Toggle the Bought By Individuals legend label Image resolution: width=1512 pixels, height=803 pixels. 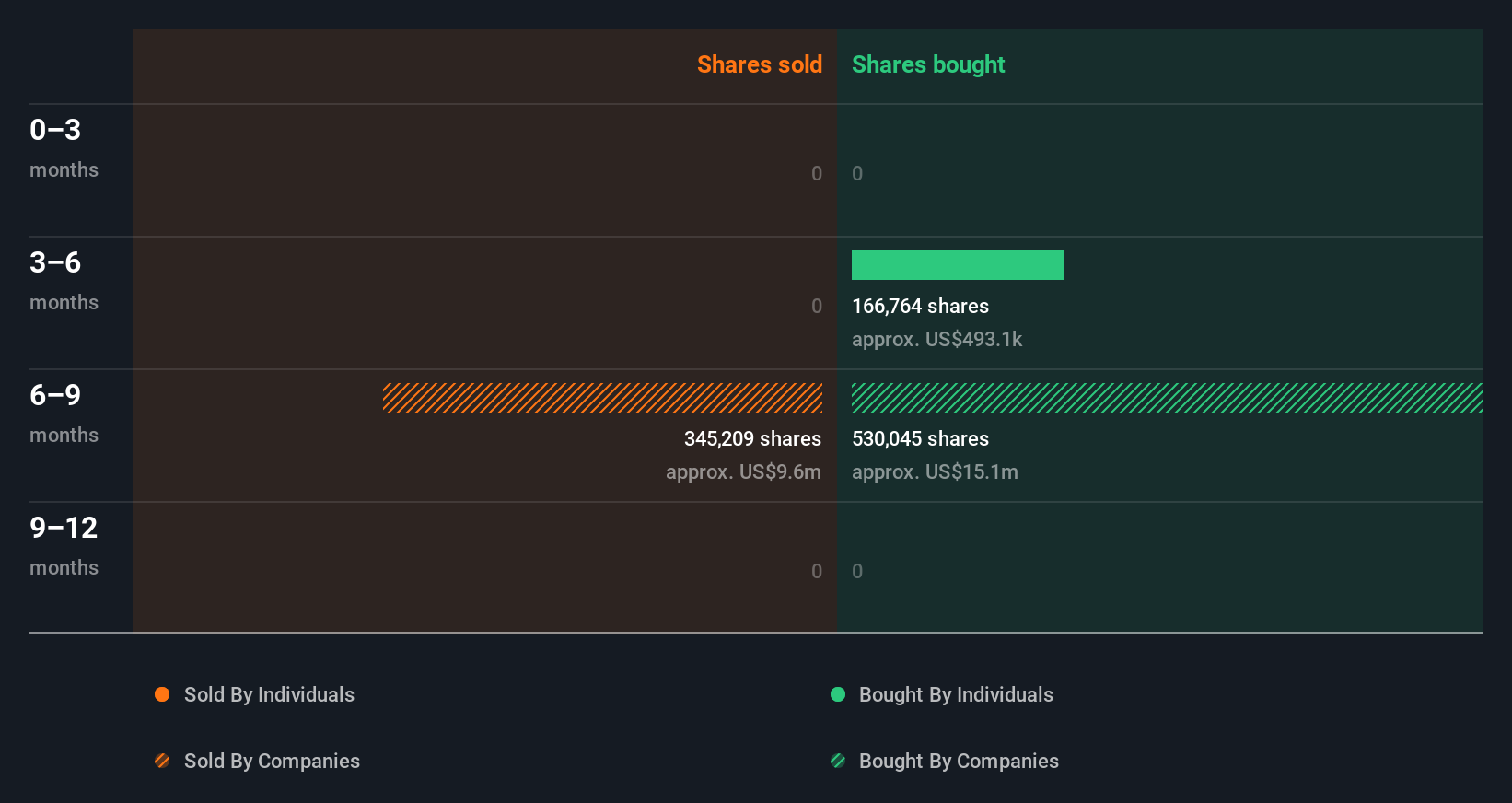(956, 694)
